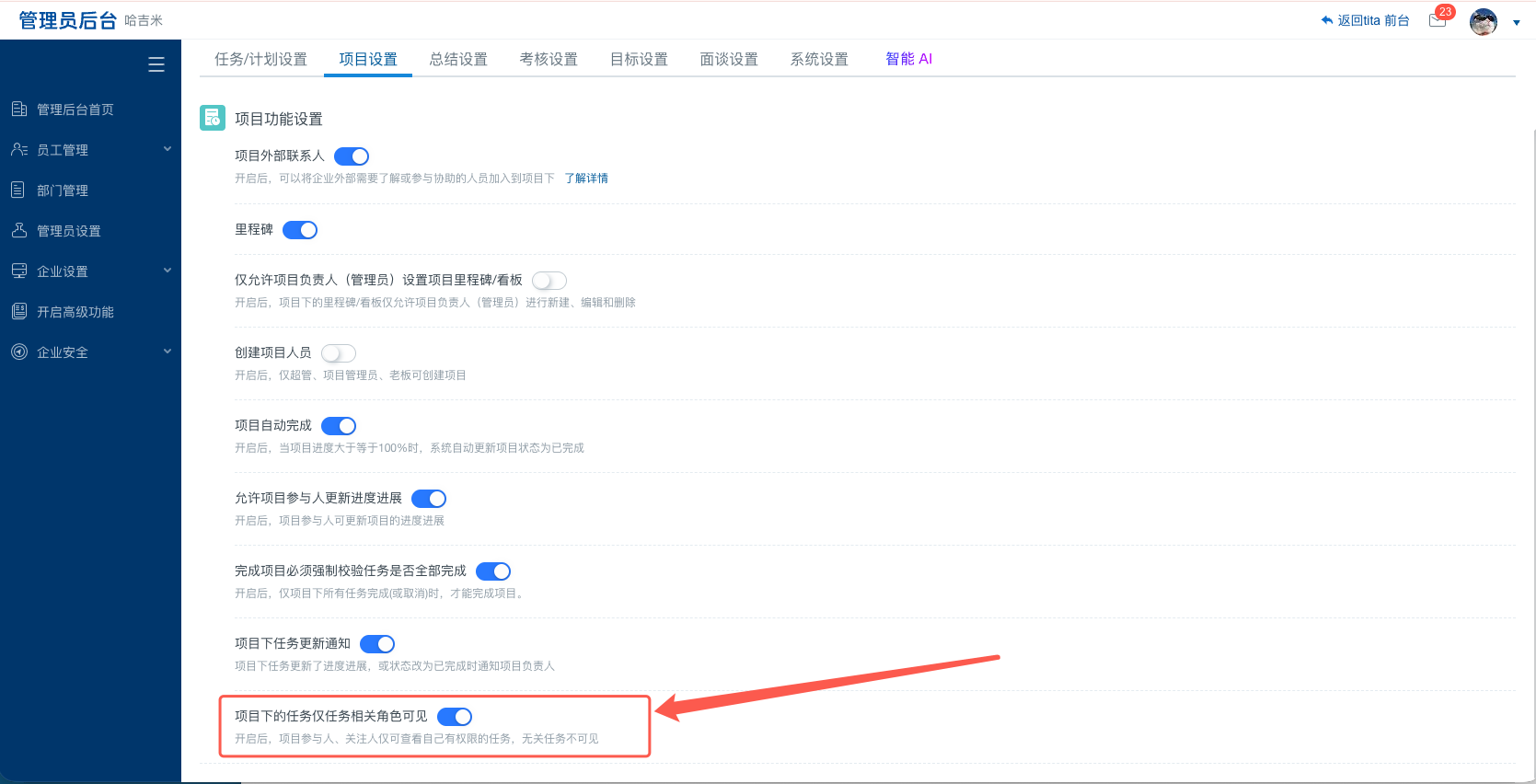Click the 项目功能设置 section icon
This screenshot has width=1536, height=784.
(213, 118)
